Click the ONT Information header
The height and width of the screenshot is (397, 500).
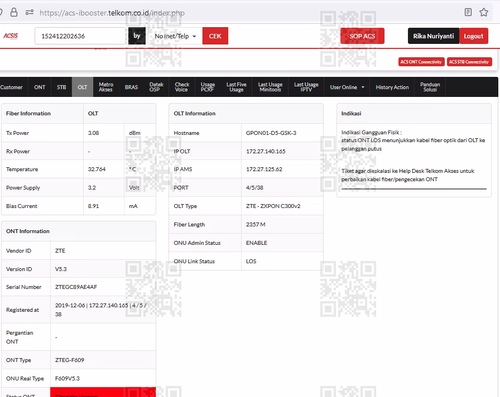click(x=28, y=231)
